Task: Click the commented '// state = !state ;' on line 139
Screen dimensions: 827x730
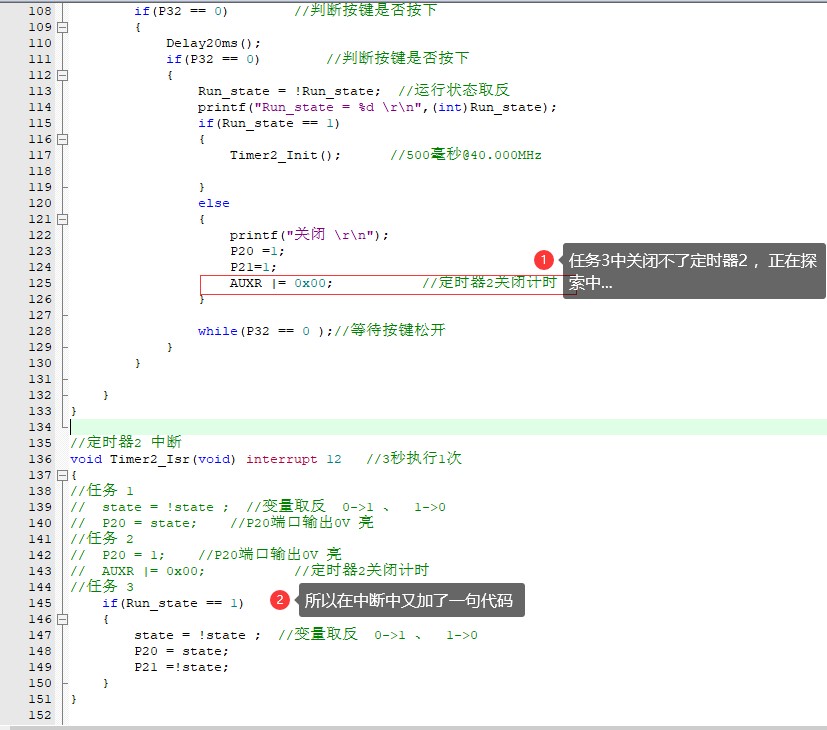Action: pyautogui.click(x=150, y=507)
